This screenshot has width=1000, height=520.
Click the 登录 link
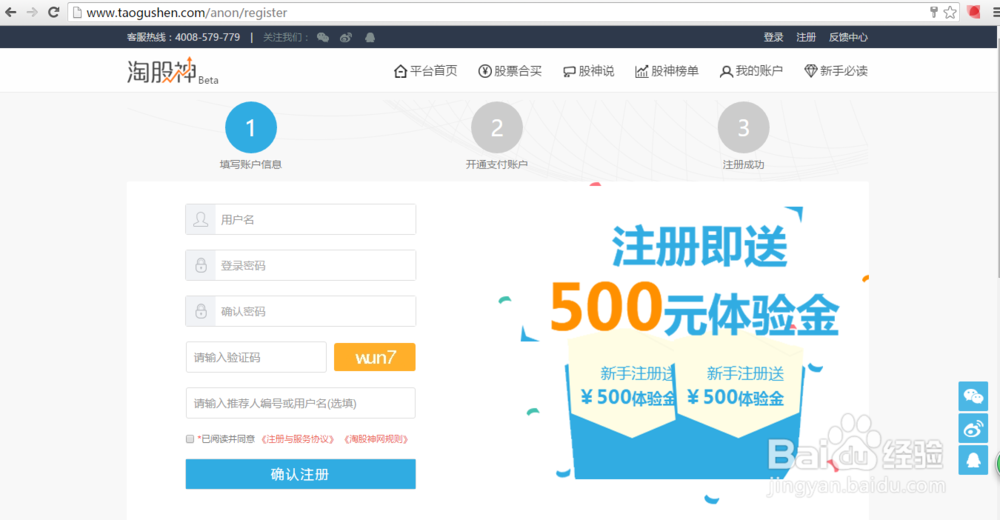click(x=774, y=38)
